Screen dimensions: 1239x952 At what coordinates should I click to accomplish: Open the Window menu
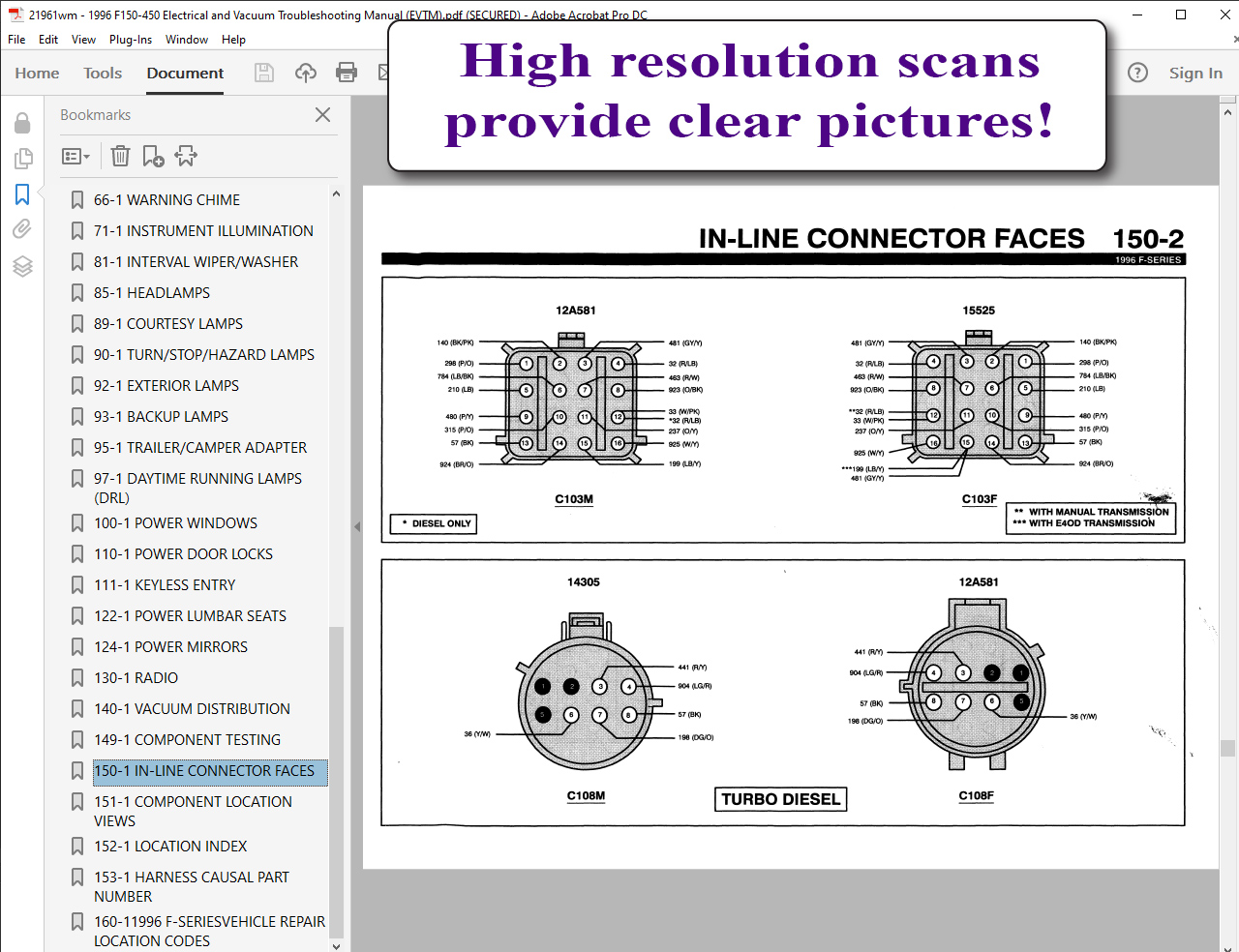pyautogui.click(x=187, y=40)
